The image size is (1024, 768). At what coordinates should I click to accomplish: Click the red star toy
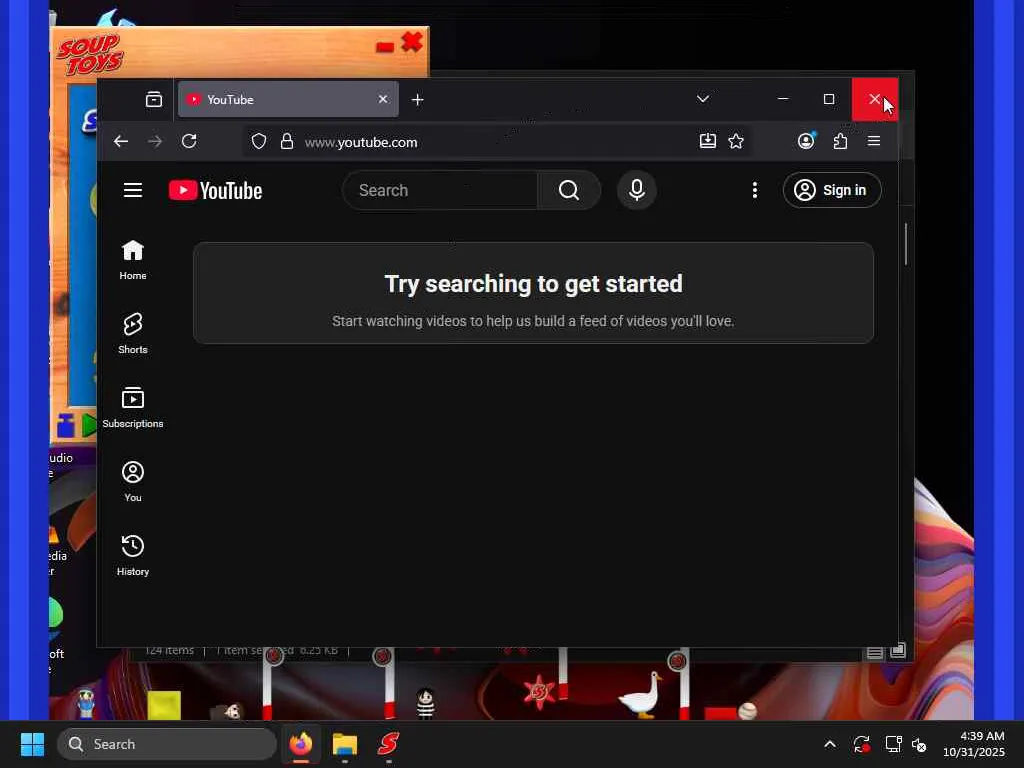539,691
